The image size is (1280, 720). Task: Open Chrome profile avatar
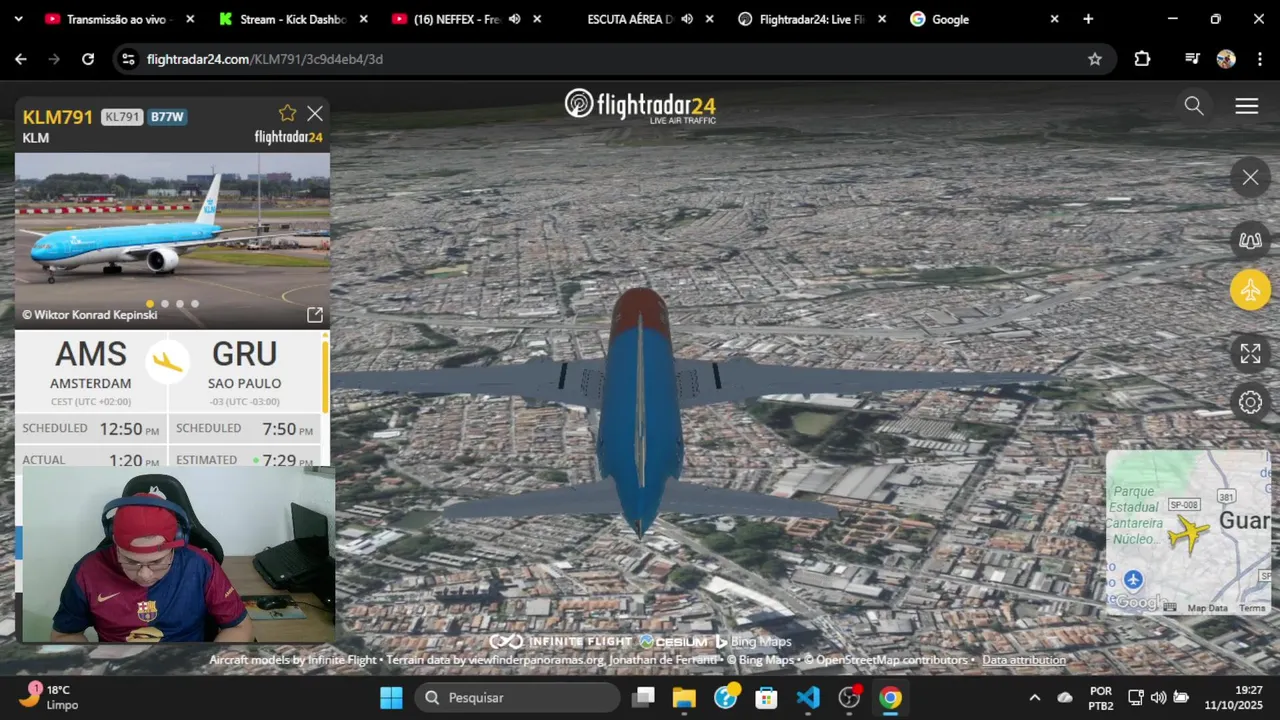(1226, 59)
